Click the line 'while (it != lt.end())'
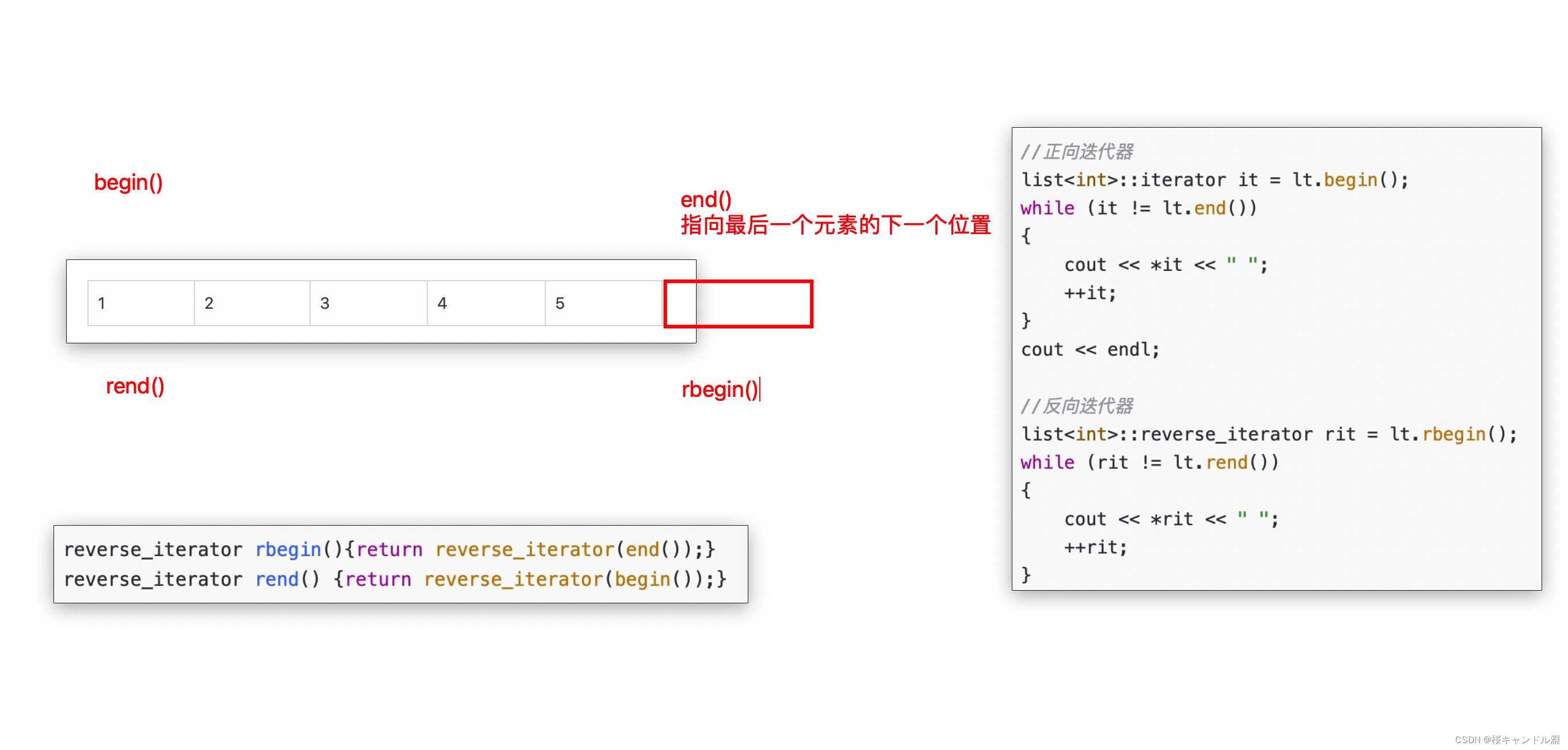Screen dimensions: 1568x750 (x=1139, y=208)
